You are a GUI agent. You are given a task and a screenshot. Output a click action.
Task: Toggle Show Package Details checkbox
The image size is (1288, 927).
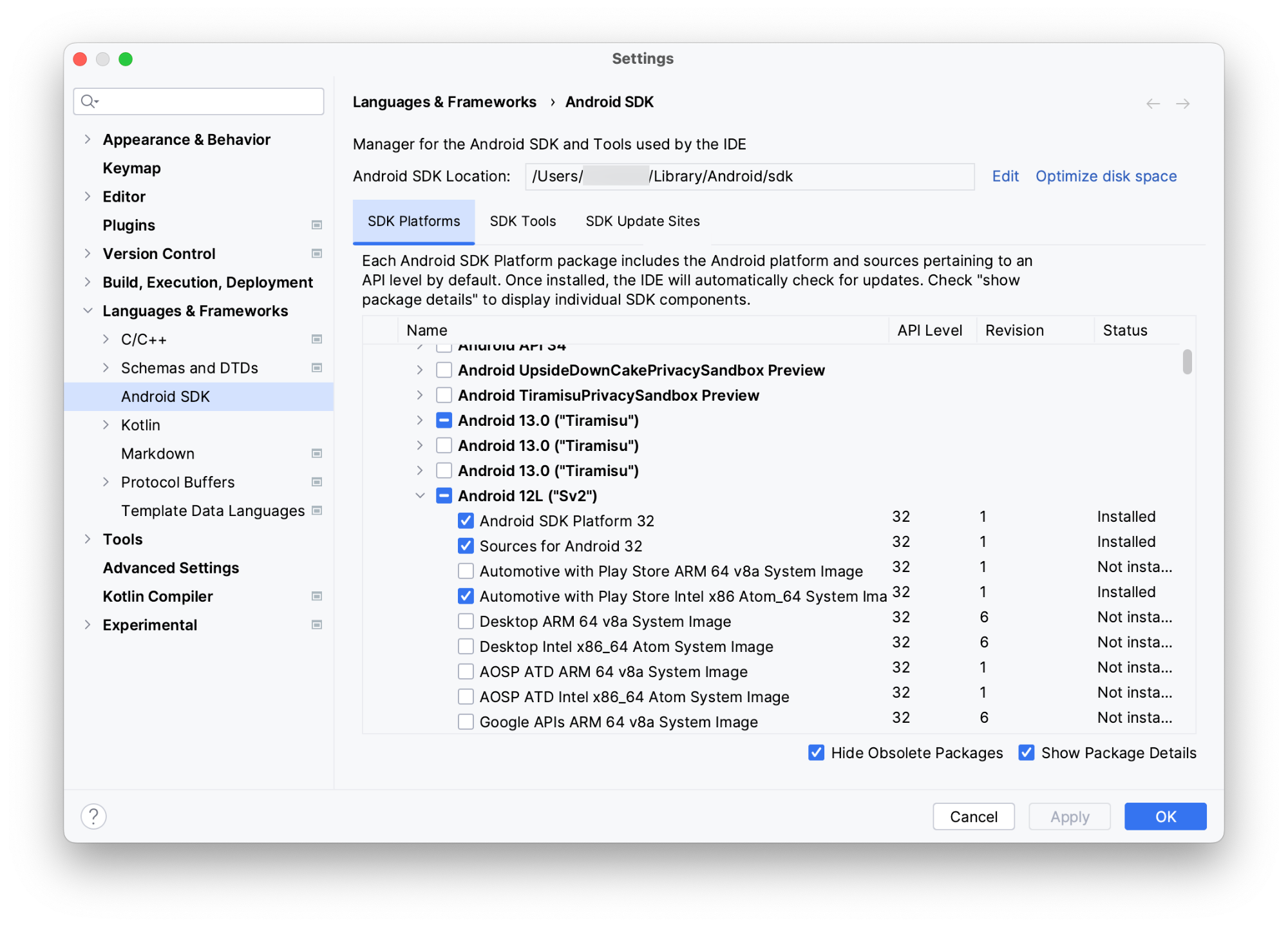[x=1026, y=753]
